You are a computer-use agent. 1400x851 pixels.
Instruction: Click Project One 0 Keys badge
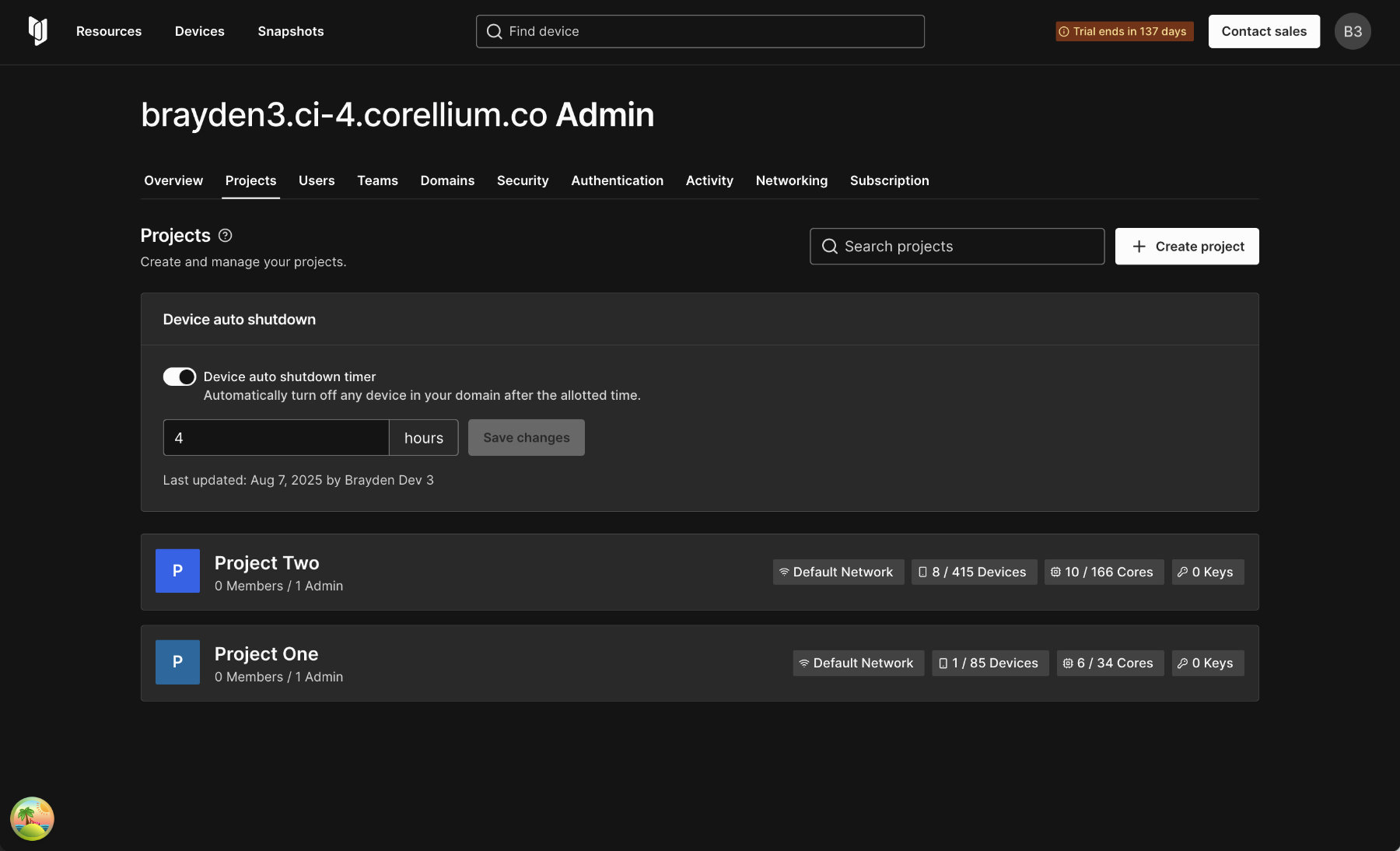coord(1207,663)
